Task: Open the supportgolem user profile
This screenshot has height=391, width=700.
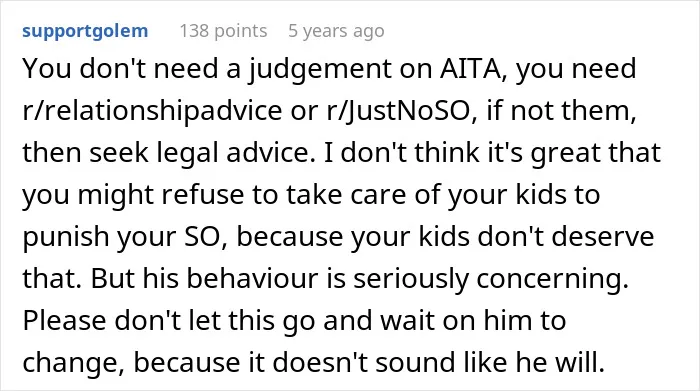Action: tap(85, 31)
